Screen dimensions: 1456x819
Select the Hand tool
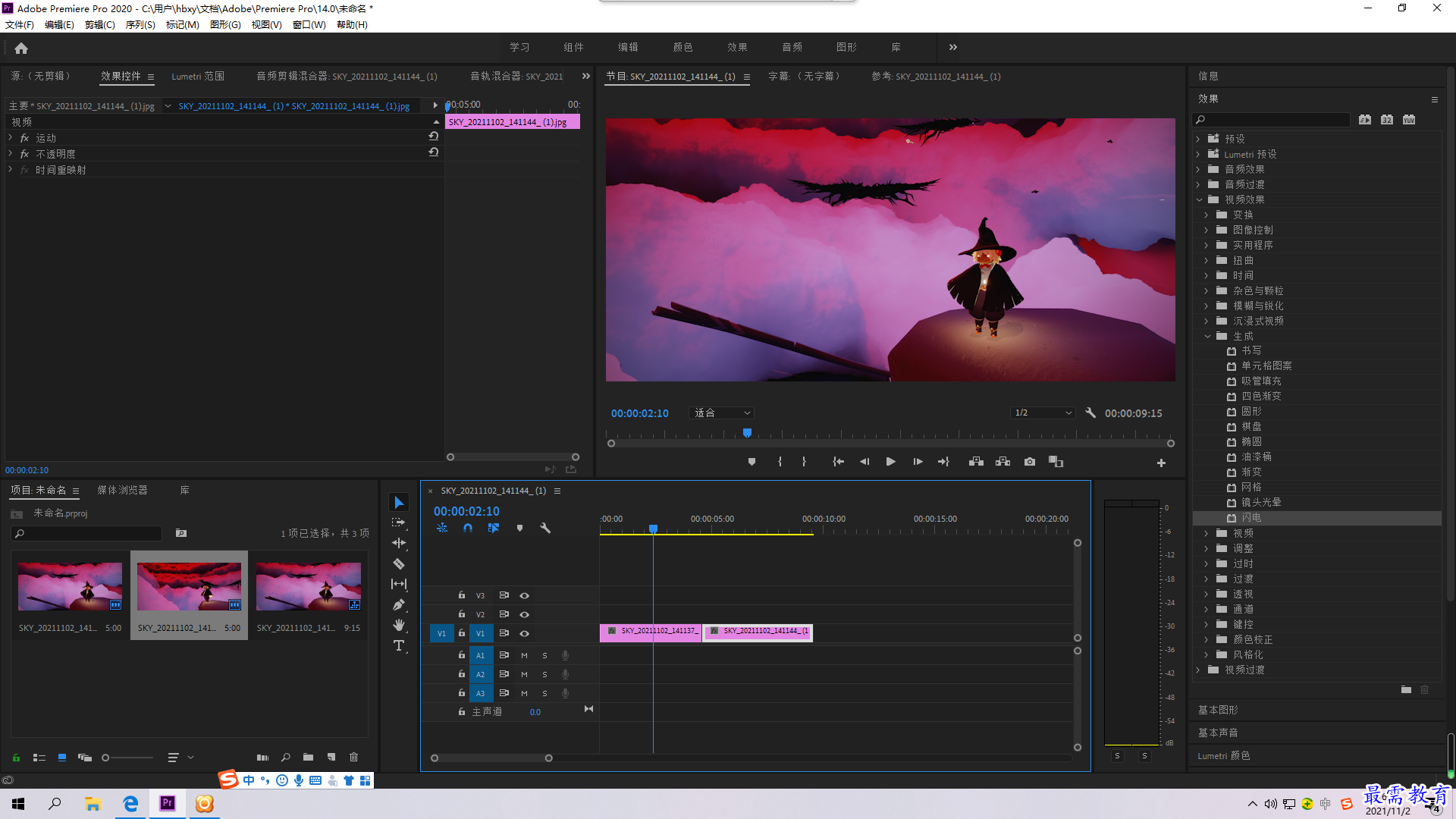pos(399,625)
